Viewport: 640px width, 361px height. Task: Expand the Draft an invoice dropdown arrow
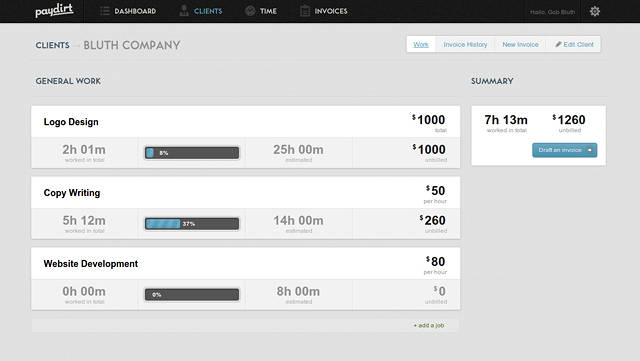pos(589,150)
